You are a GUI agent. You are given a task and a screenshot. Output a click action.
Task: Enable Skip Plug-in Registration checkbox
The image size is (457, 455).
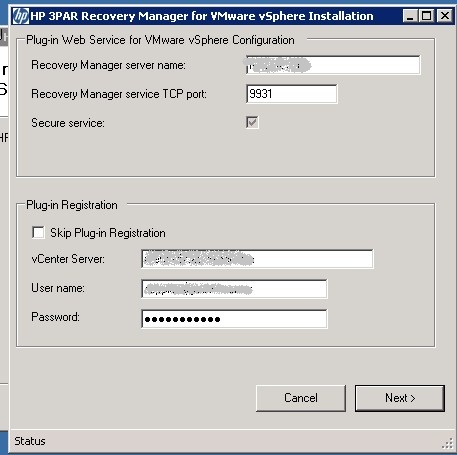[38, 232]
